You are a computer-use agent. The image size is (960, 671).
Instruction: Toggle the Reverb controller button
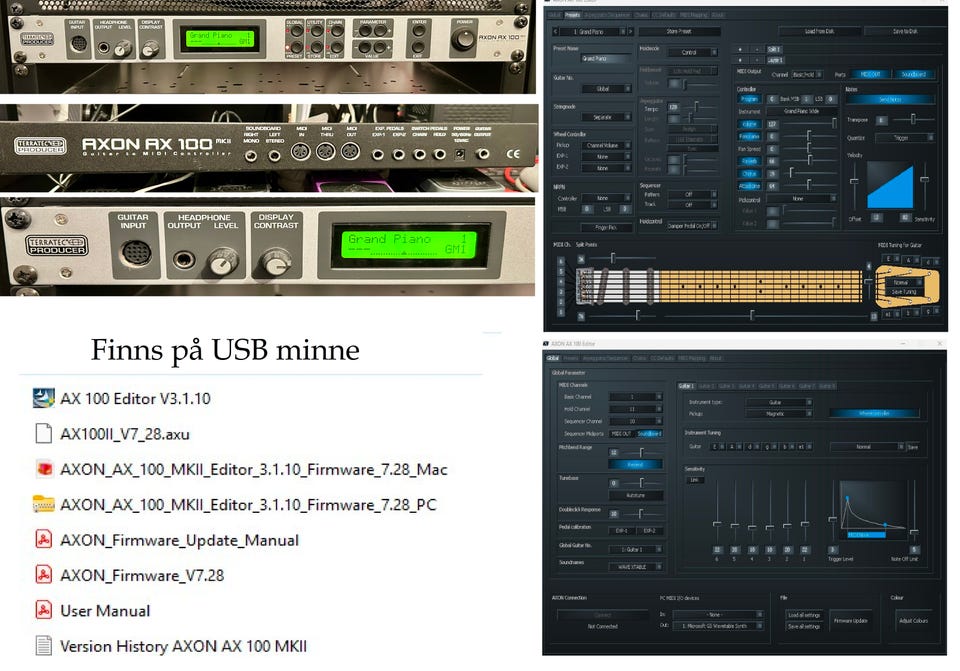tap(749, 162)
